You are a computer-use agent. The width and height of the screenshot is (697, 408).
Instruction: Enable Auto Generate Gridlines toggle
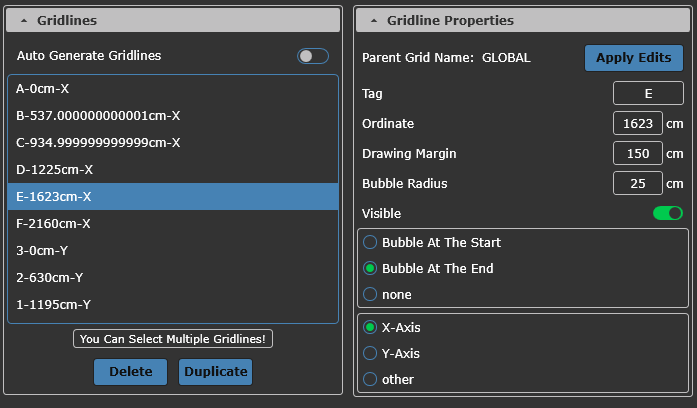tap(312, 56)
